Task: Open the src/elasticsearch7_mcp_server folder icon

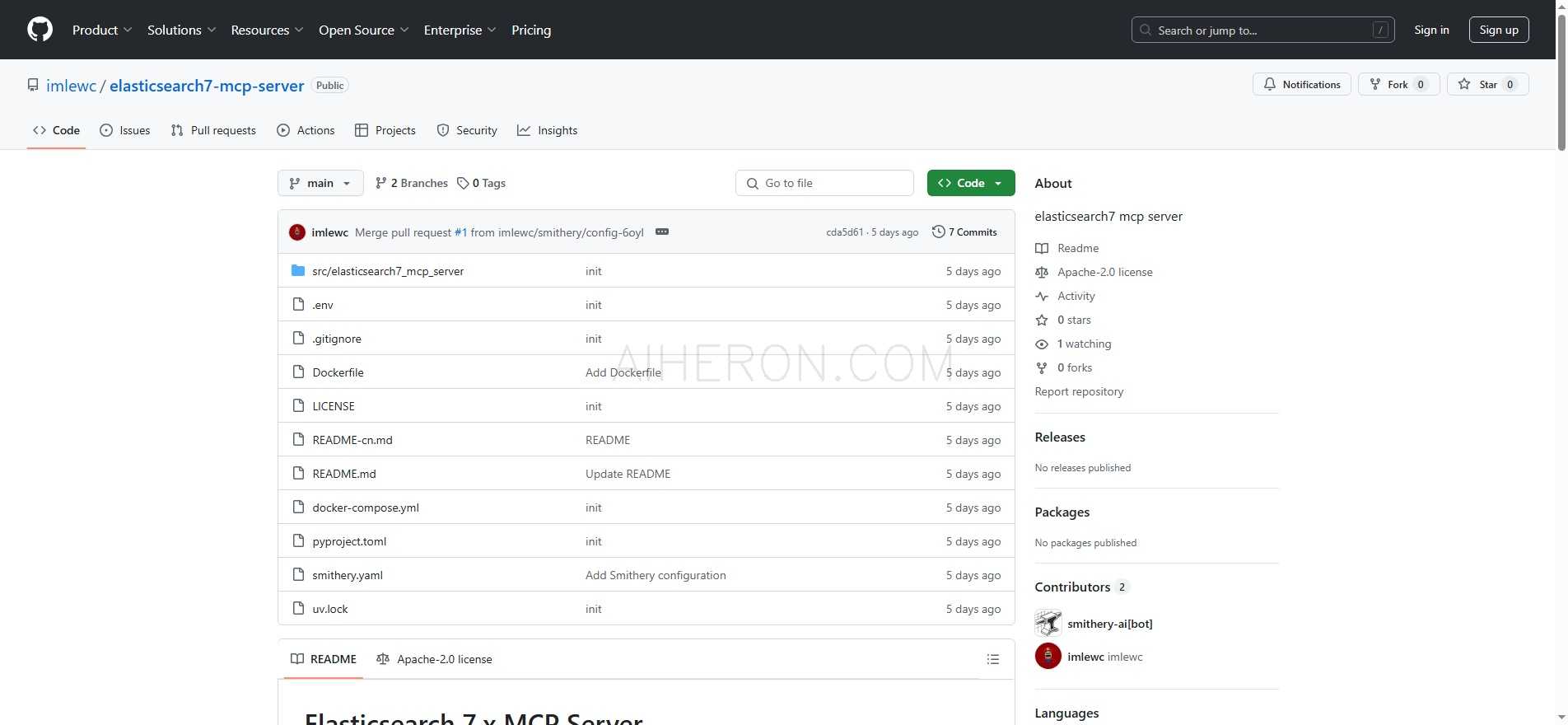Action: pyautogui.click(x=298, y=270)
